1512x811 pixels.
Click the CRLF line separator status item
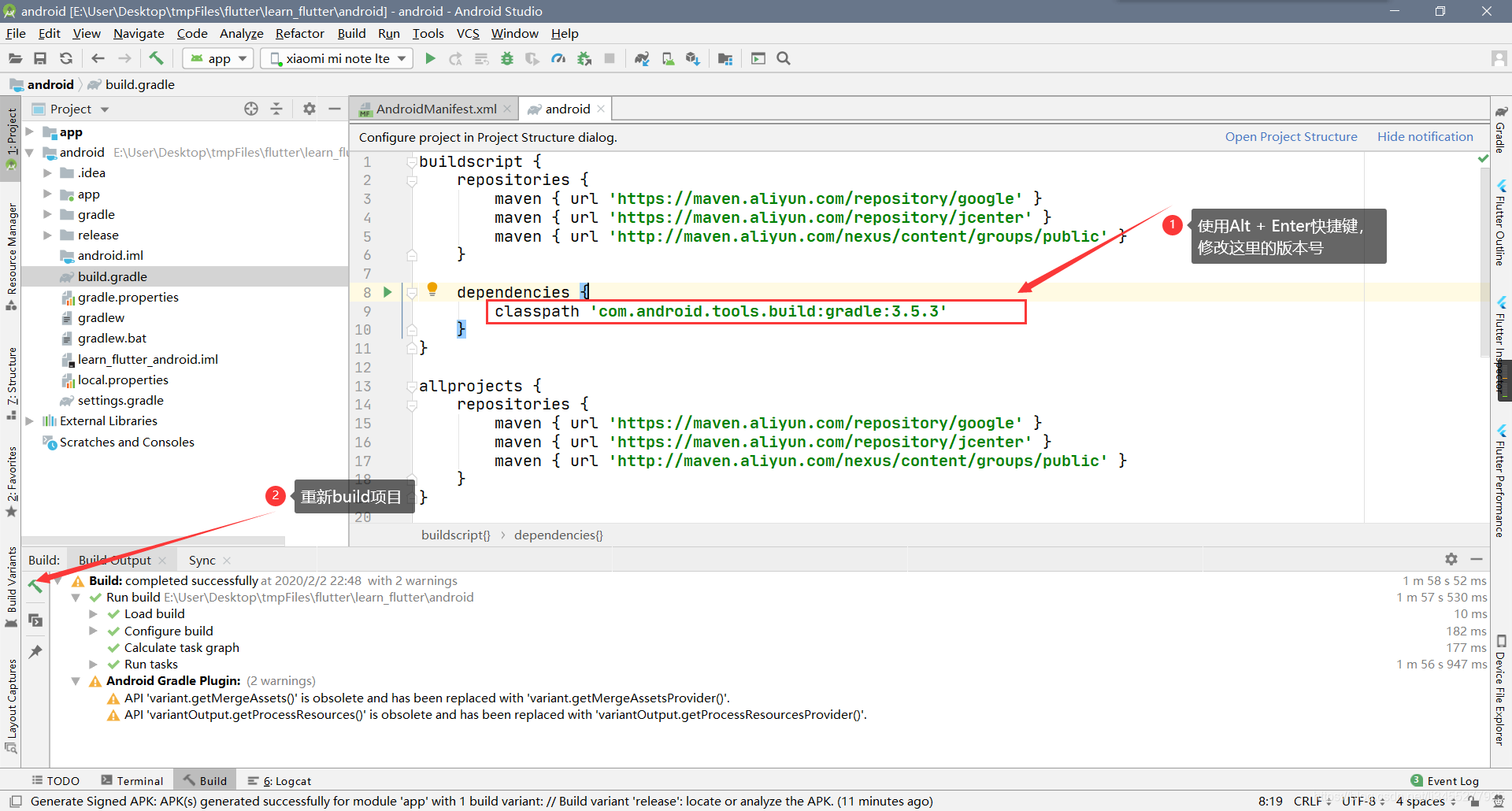click(x=1312, y=801)
